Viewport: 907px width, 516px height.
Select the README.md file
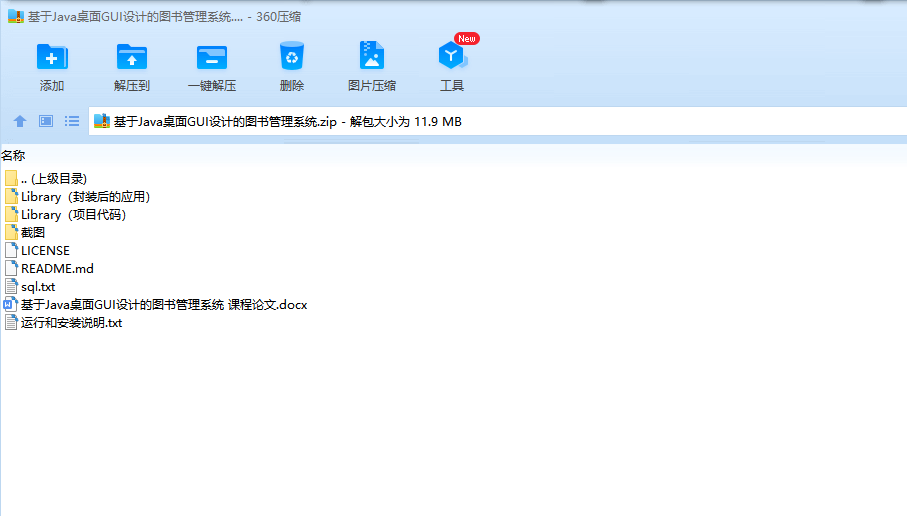coord(49,268)
